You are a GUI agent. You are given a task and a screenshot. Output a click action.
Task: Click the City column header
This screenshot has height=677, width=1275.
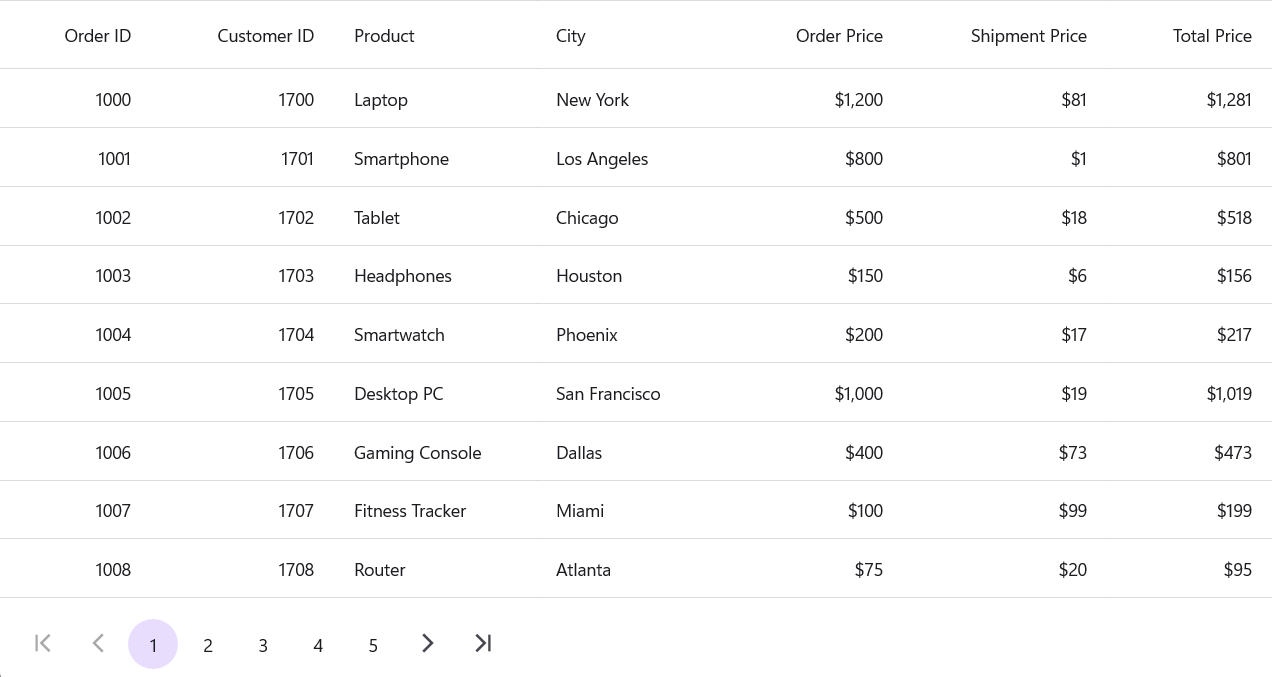[571, 36]
